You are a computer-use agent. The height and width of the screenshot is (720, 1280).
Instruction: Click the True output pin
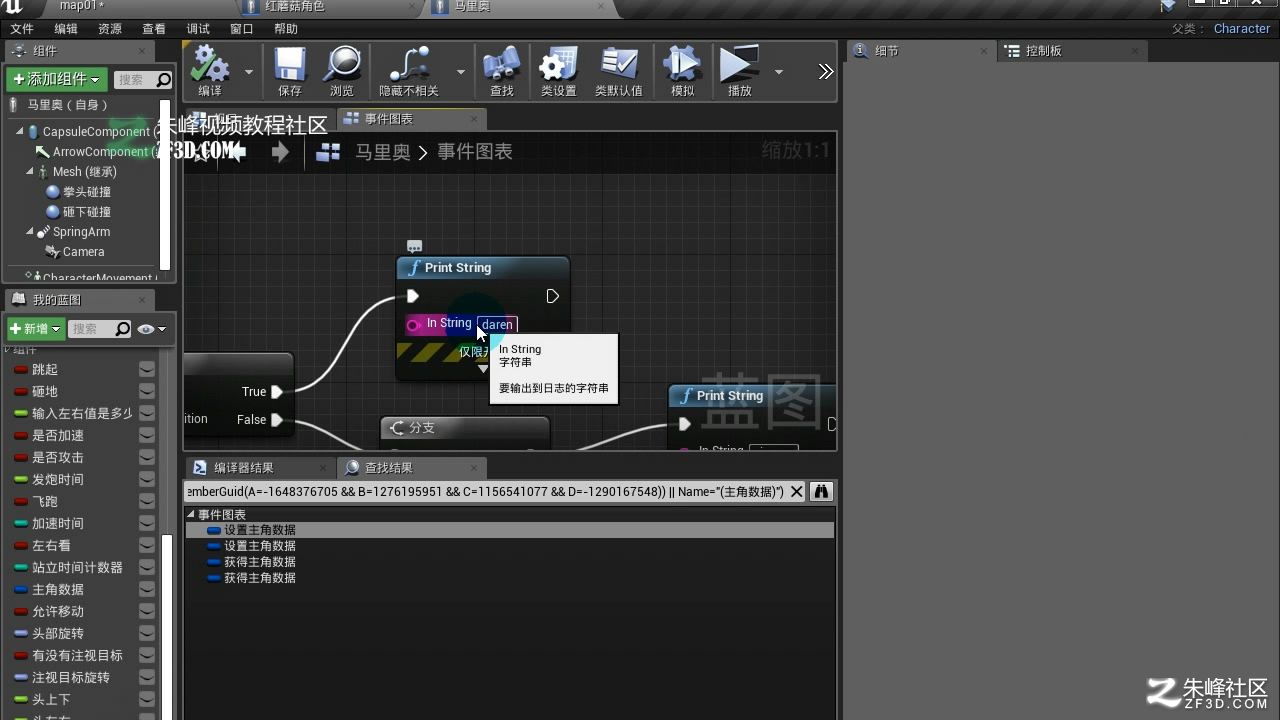(277, 392)
